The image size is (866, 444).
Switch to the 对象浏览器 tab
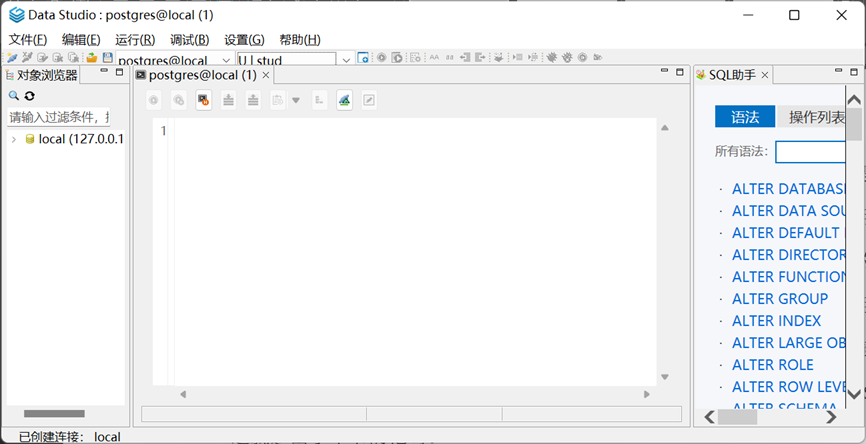[41, 75]
